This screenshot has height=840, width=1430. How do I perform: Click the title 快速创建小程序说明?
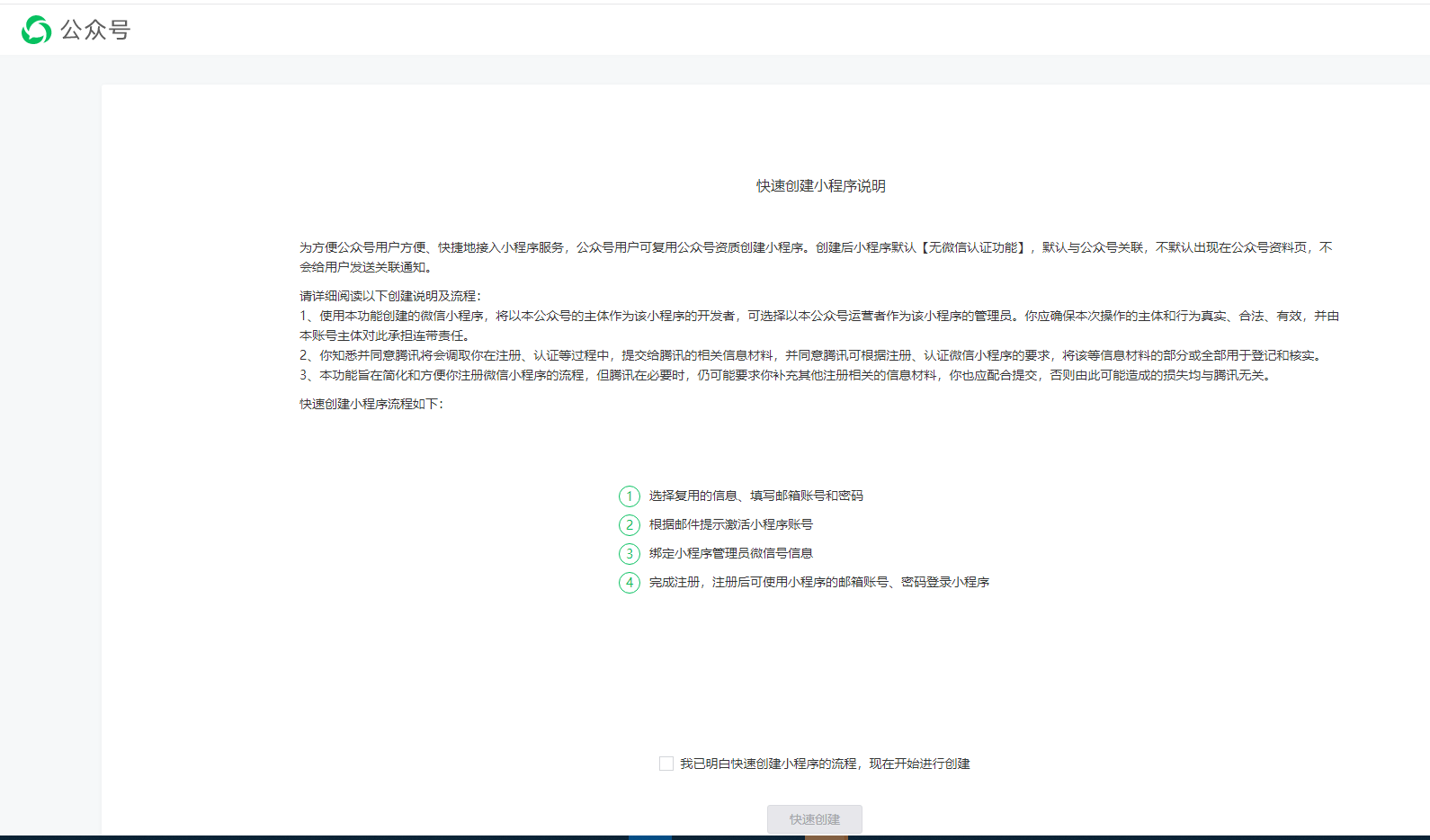pos(821,186)
